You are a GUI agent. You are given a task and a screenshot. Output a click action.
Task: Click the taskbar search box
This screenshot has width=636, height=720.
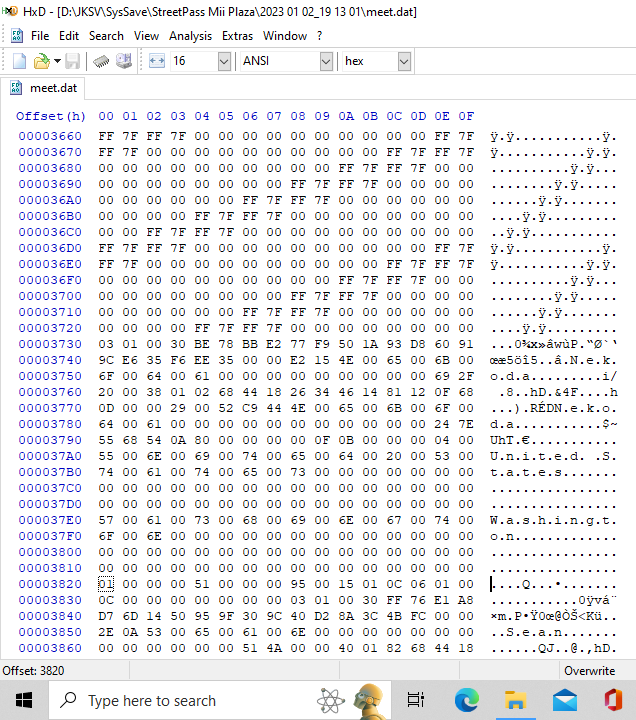220,700
